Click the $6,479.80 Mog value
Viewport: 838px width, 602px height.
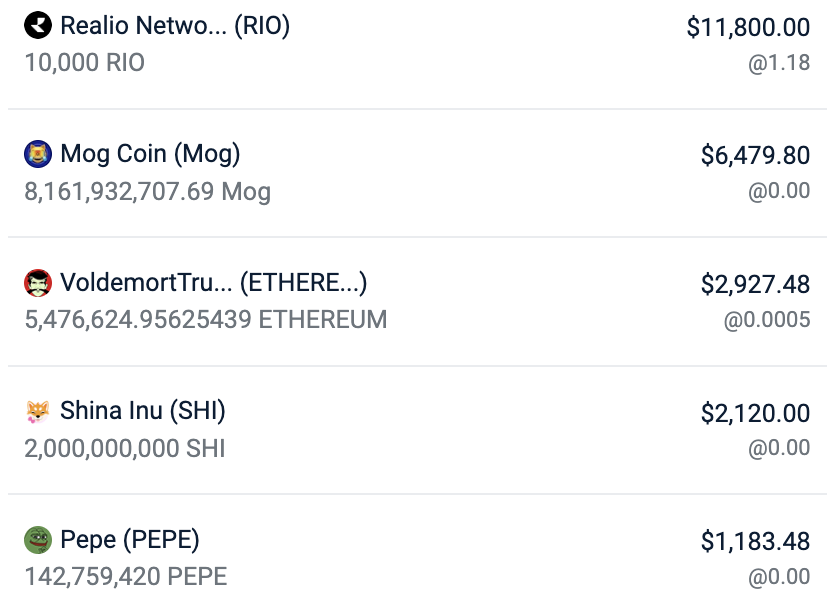[x=755, y=155]
